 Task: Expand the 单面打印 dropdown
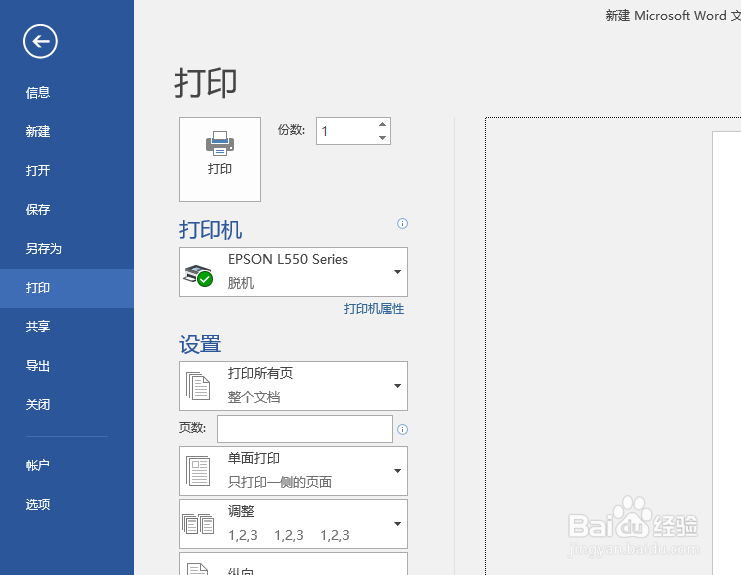pos(293,471)
